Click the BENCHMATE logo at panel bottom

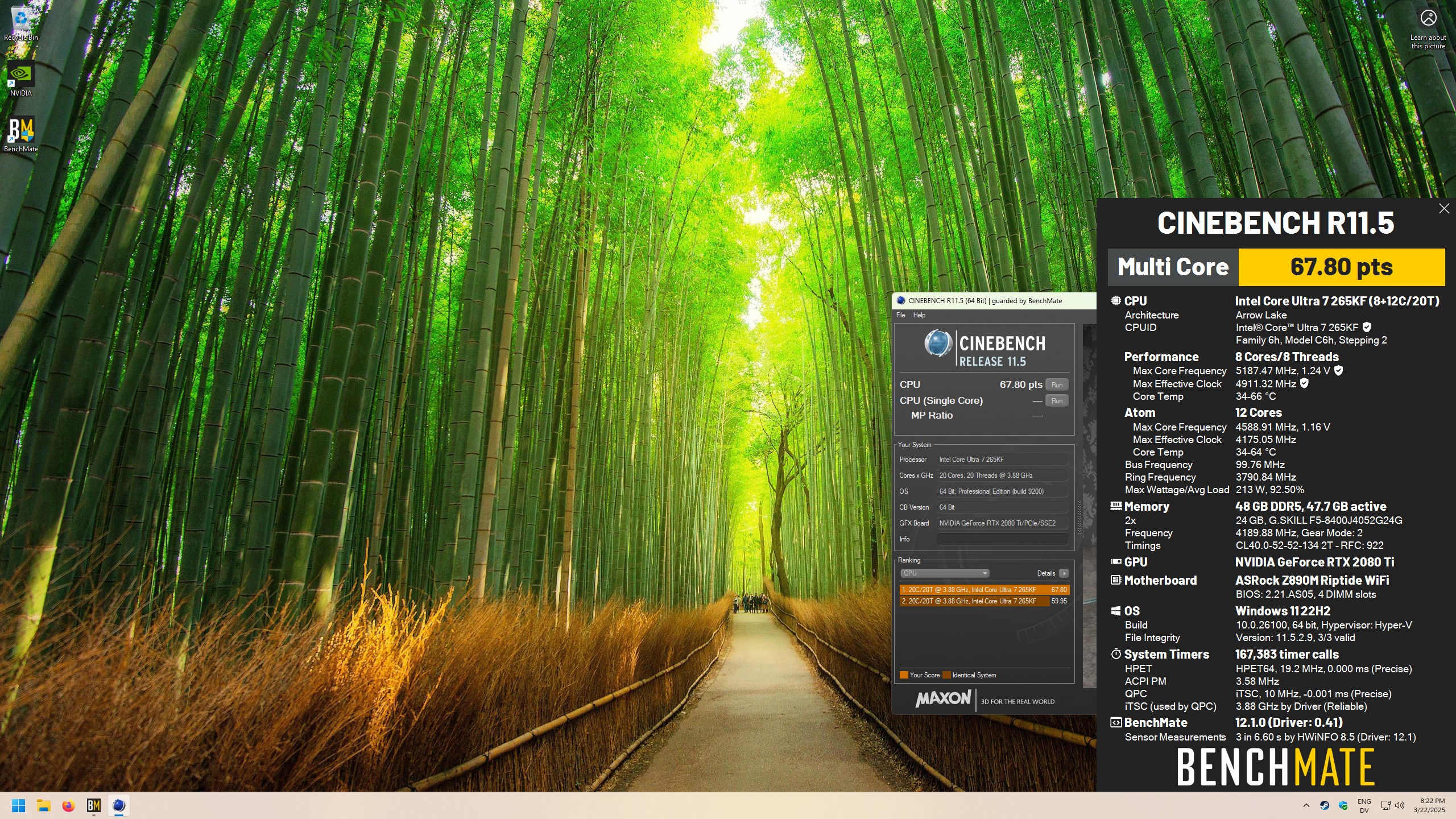click(1276, 767)
